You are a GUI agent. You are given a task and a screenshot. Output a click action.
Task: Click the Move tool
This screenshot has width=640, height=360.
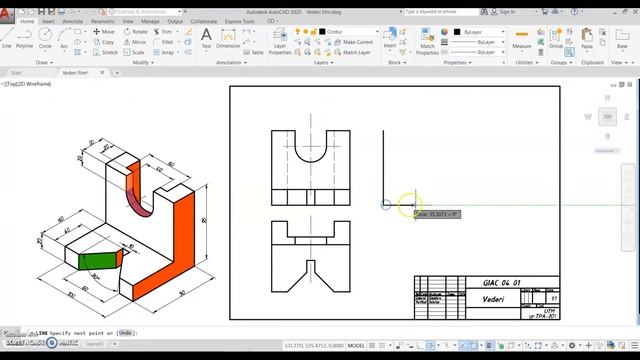(x=104, y=31)
